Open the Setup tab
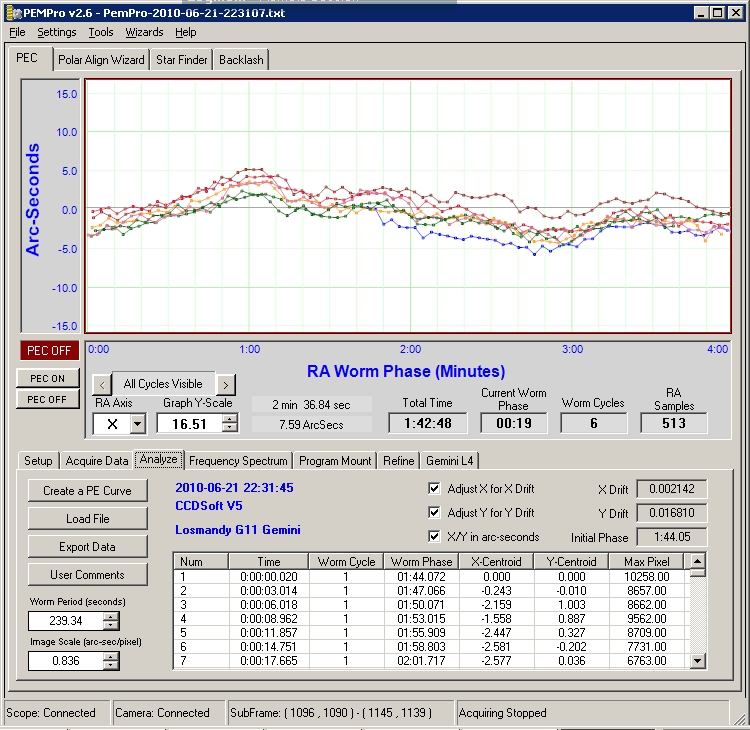750x730 pixels. tap(38, 461)
